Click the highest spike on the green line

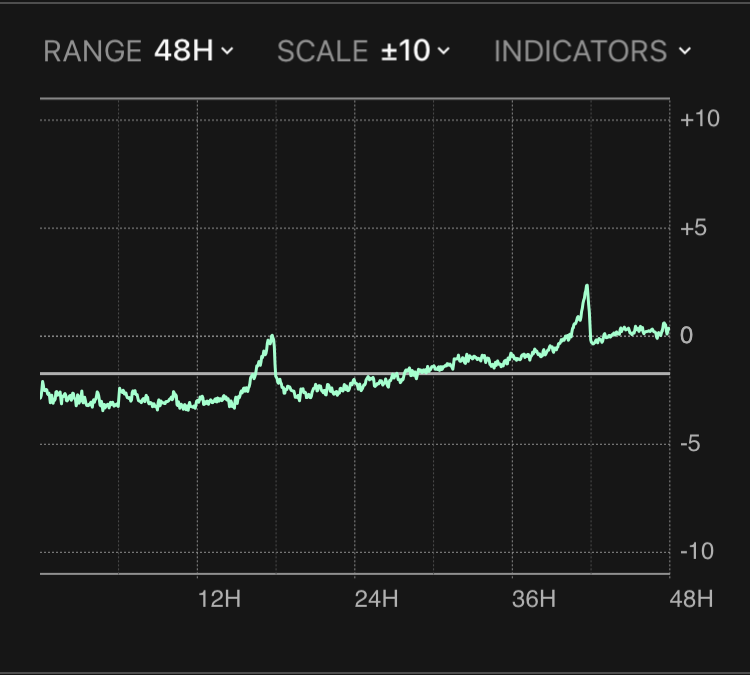point(587,287)
